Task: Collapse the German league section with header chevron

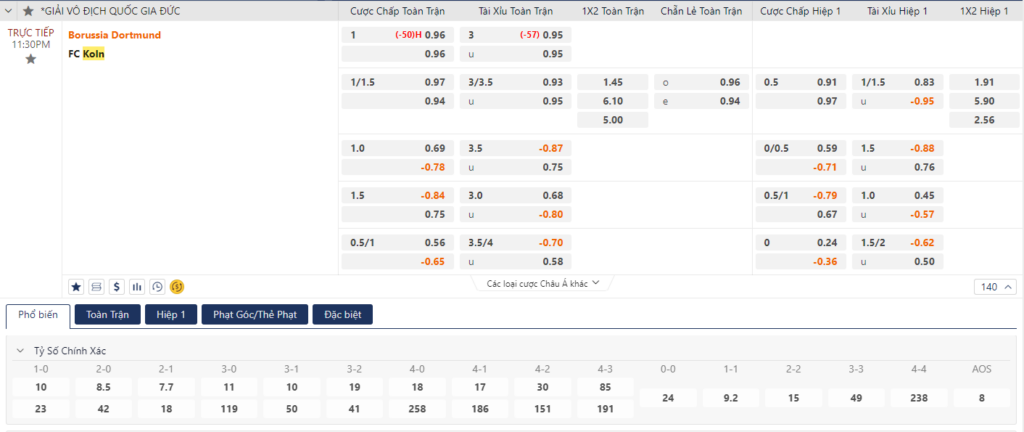Action: pos(11,11)
